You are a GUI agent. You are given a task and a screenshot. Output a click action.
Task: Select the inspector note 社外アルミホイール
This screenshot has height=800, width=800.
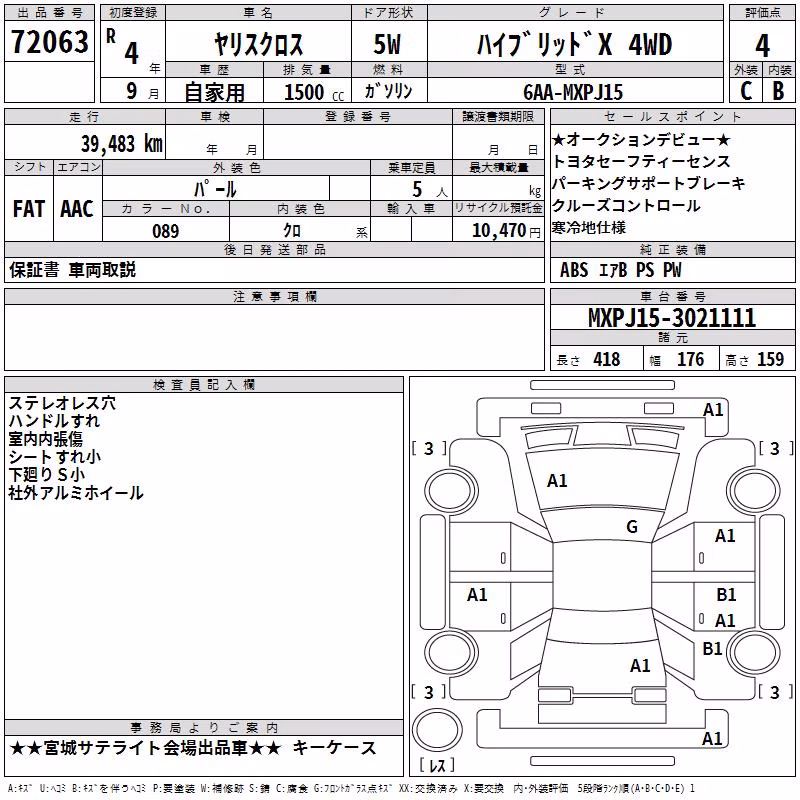point(76,493)
